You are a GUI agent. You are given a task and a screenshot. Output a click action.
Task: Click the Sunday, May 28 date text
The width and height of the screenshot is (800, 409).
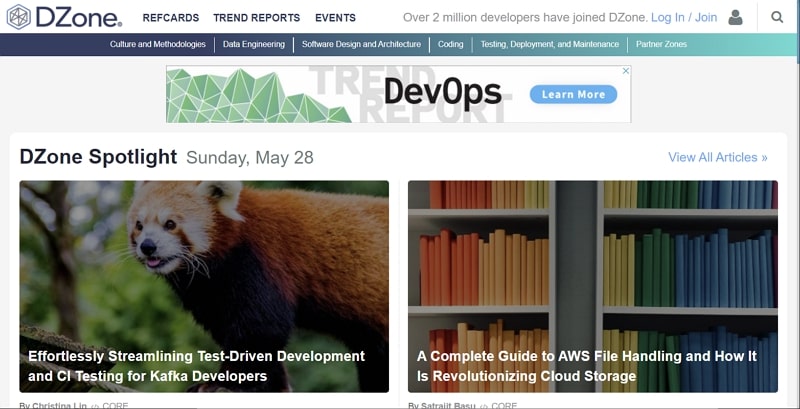click(x=249, y=158)
